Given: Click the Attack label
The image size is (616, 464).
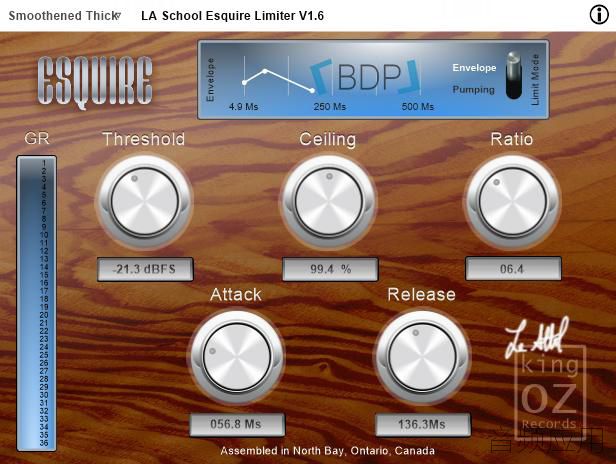Looking at the screenshot, I should point(236,295).
